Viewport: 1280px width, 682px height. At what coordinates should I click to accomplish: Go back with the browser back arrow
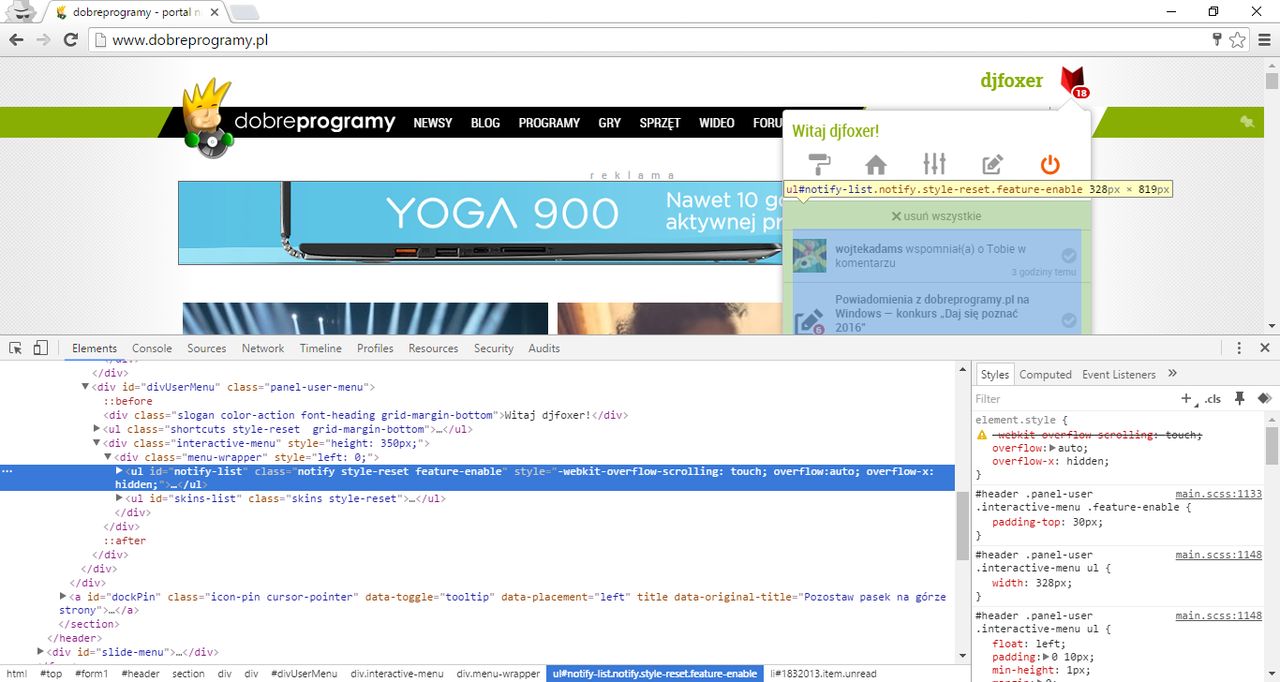16,40
